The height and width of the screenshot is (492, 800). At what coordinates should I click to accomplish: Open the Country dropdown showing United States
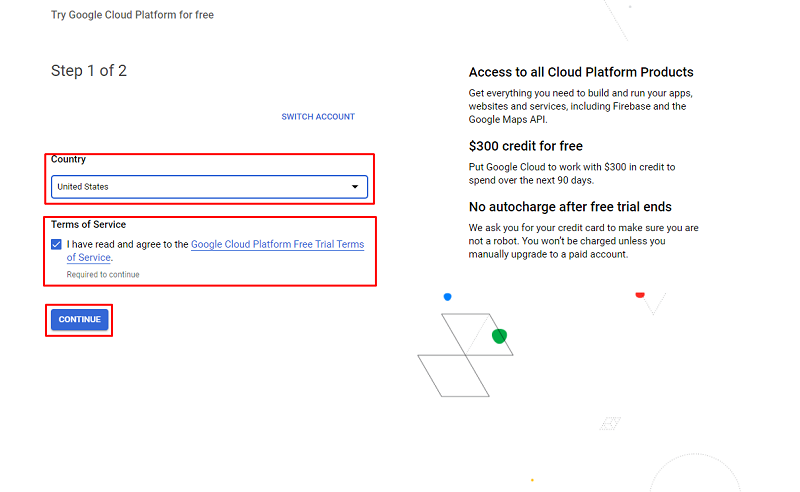[209, 187]
